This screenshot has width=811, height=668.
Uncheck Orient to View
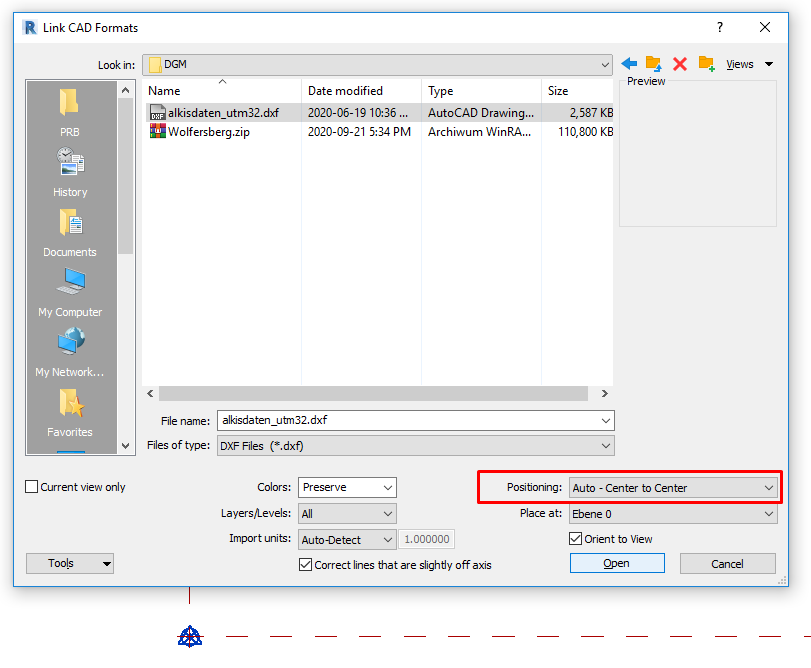(577, 539)
